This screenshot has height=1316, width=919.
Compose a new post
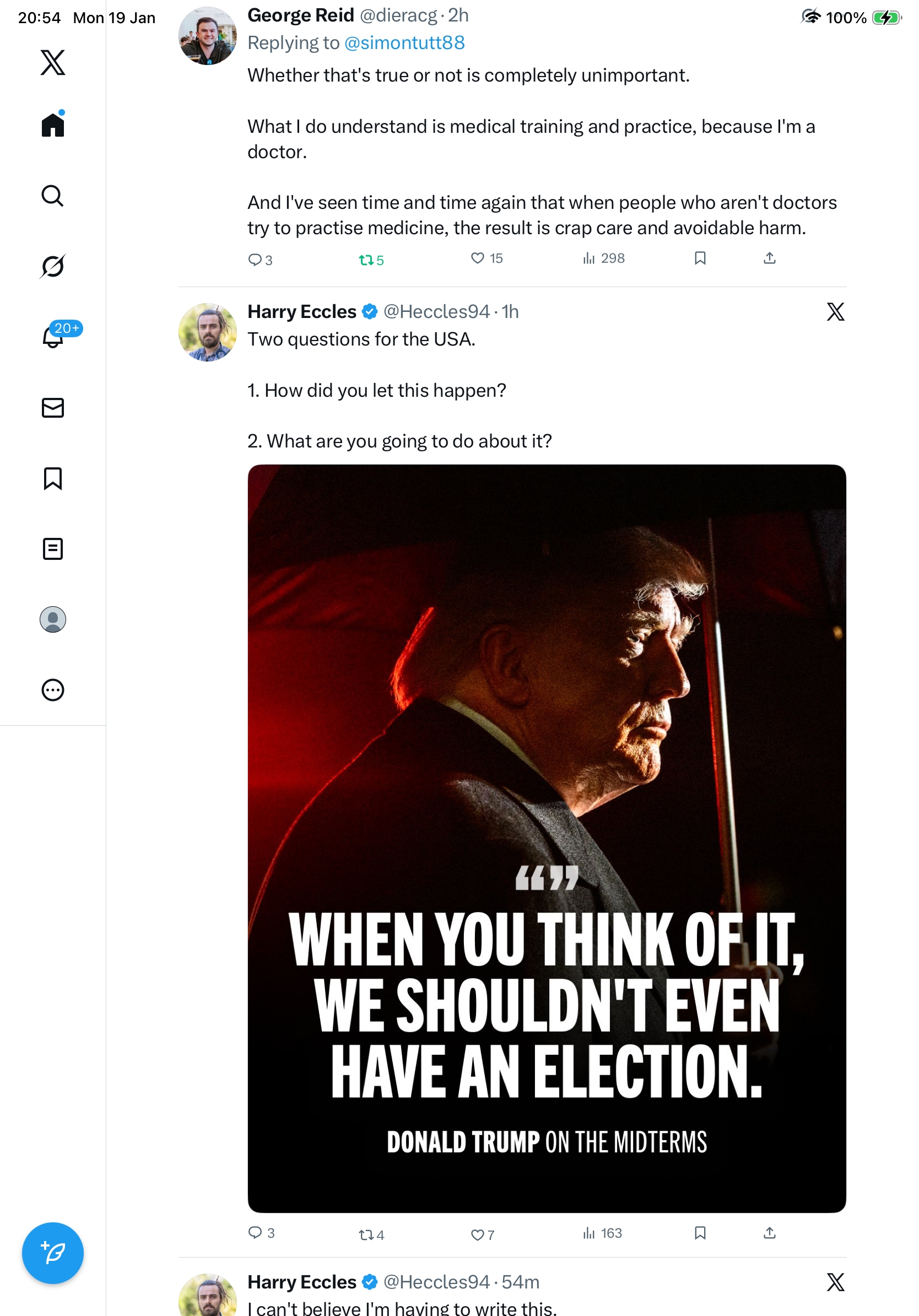[53, 1253]
